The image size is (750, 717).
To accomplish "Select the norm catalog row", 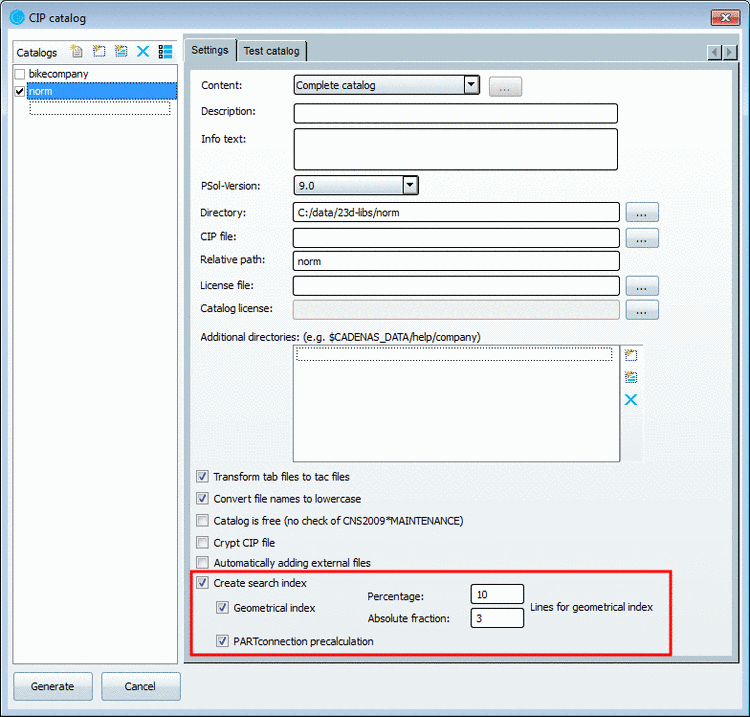I will tap(102, 91).
